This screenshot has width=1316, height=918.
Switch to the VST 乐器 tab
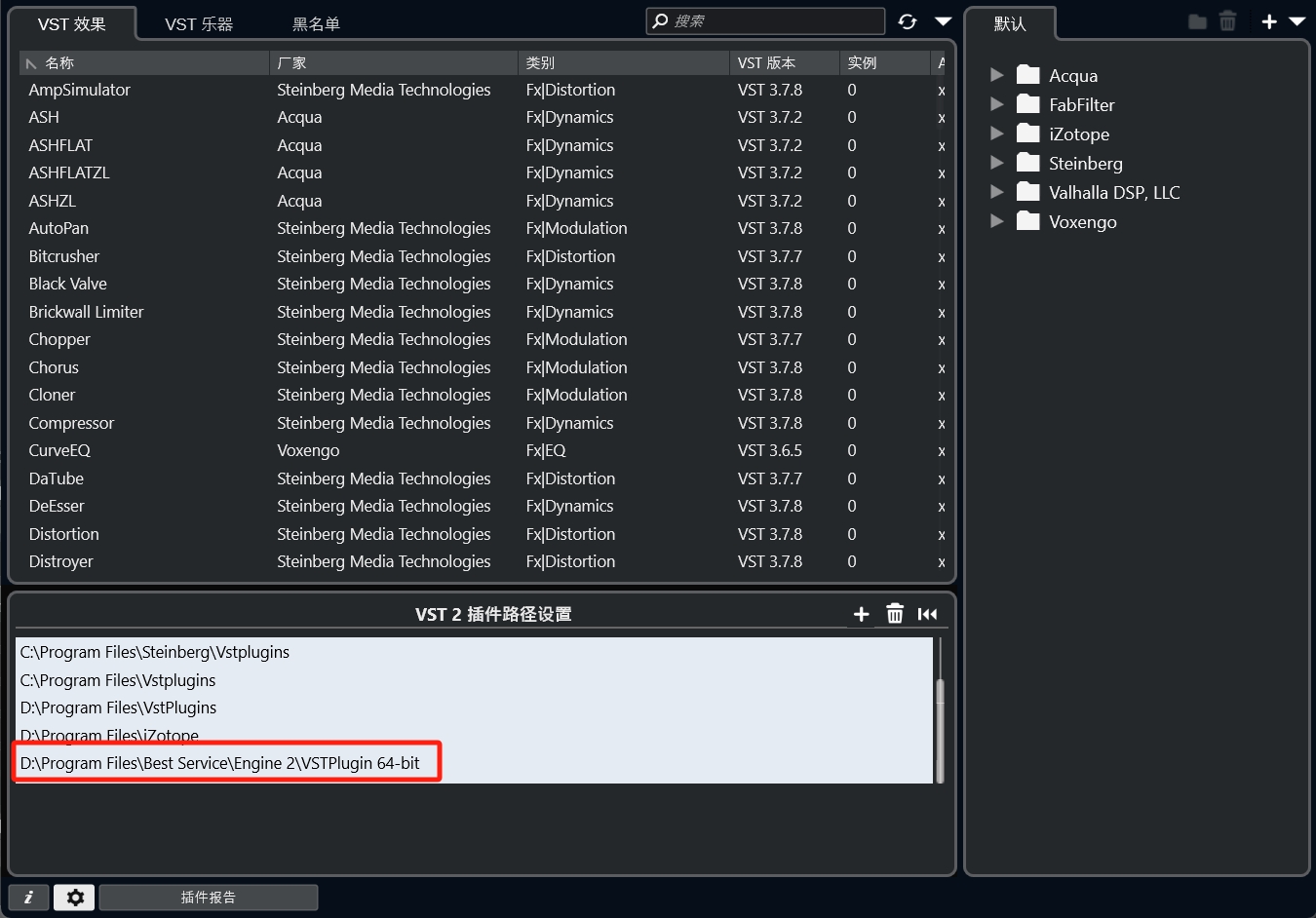pyautogui.click(x=198, y=23)
